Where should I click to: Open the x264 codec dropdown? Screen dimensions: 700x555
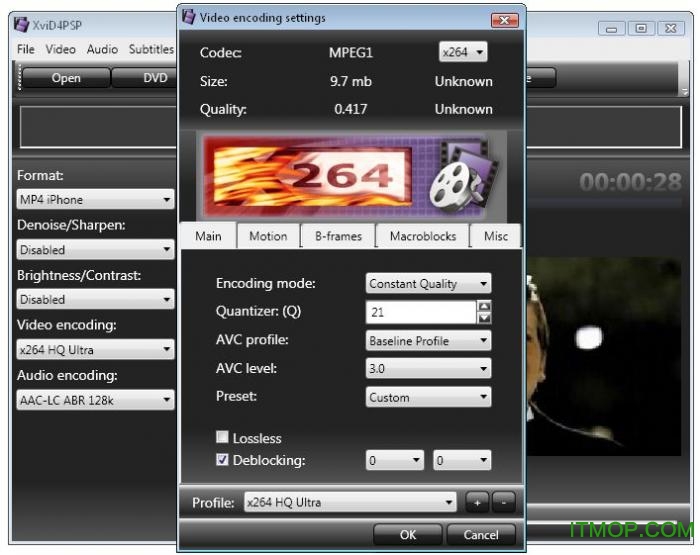[x=463, y=52]
